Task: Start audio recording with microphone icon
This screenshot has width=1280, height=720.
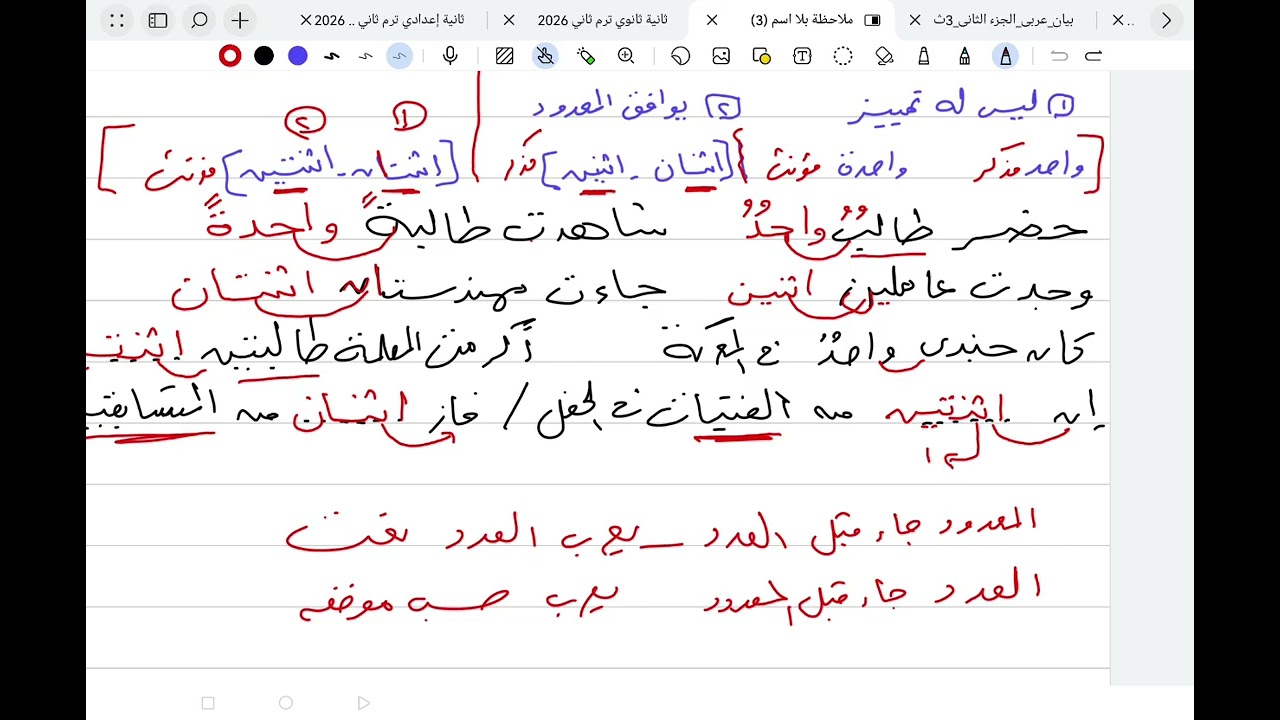Action: (x=450, y=56)
